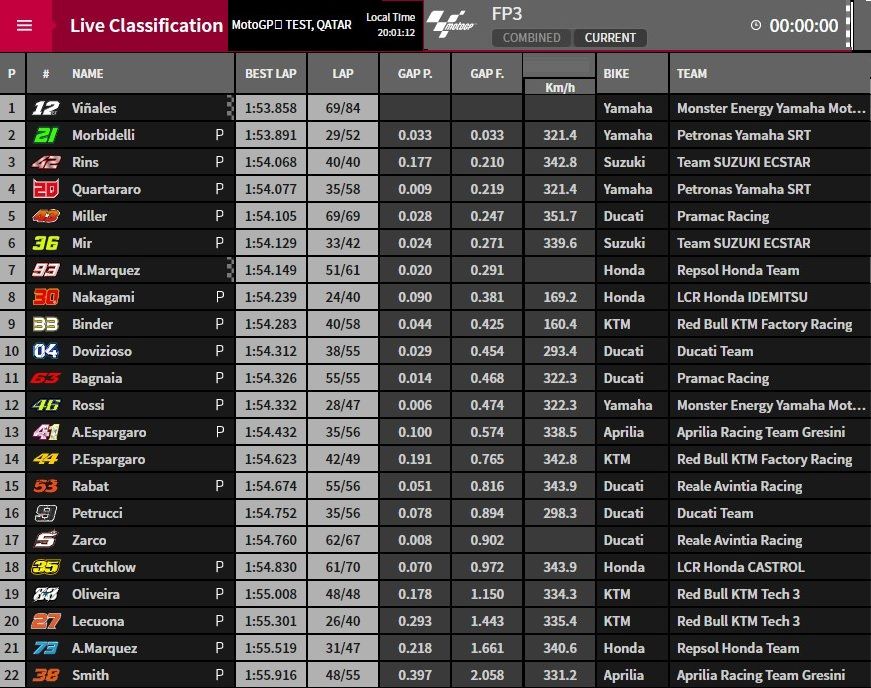Select rider name Quartararo
The image size is (871, 688).
coord(107,189)
